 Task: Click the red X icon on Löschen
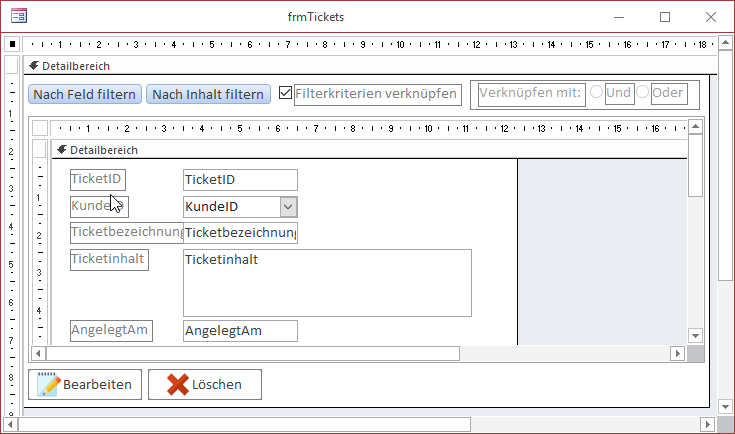(x=178, y=384)
